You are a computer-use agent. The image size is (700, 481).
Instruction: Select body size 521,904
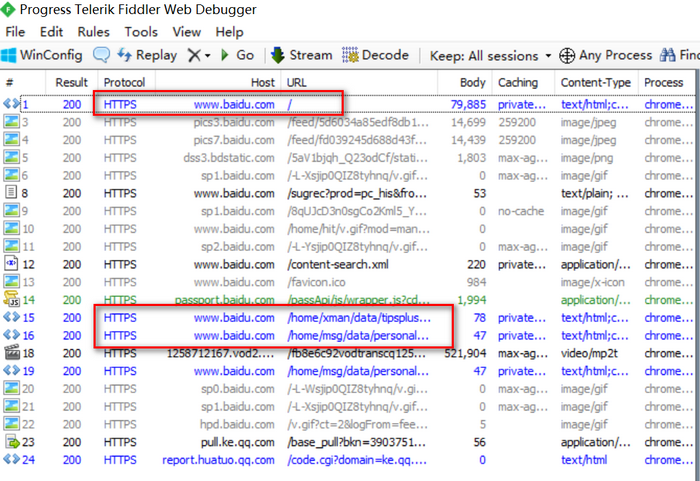[x=465, y=353]
